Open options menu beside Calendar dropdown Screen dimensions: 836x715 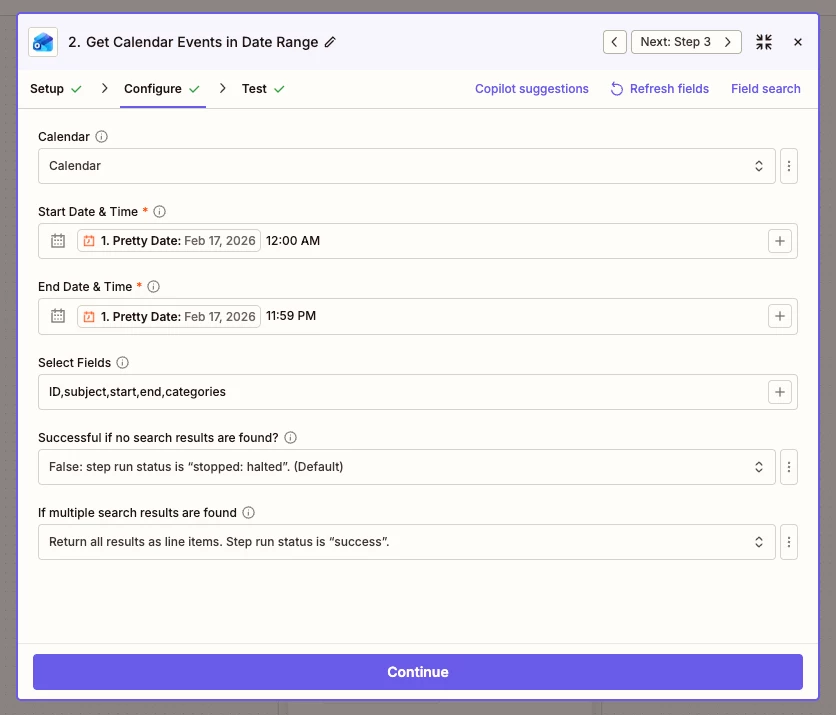(789, 166)
